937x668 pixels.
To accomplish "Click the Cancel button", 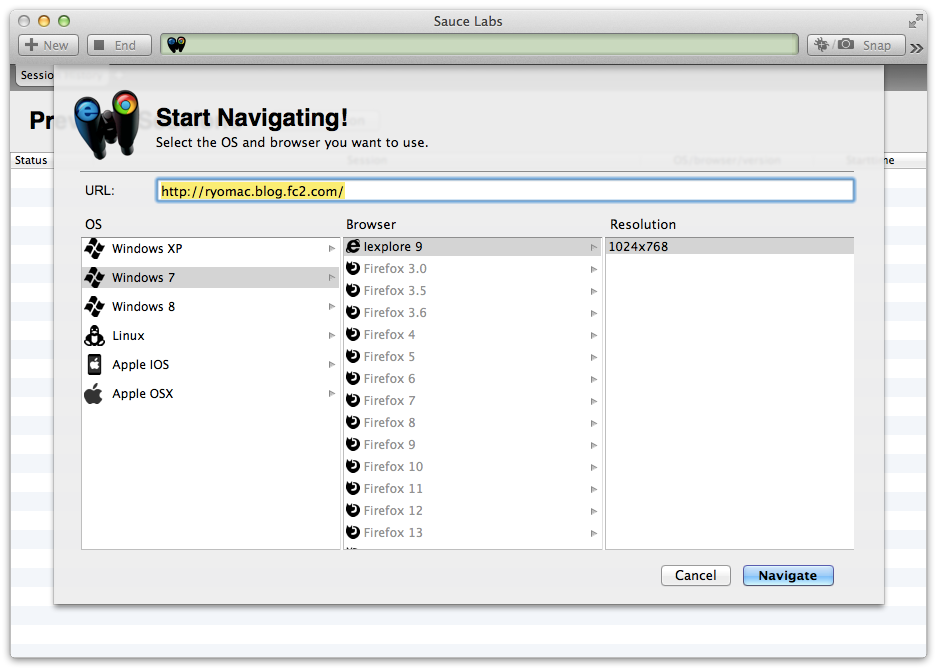I will pos(696,575).
